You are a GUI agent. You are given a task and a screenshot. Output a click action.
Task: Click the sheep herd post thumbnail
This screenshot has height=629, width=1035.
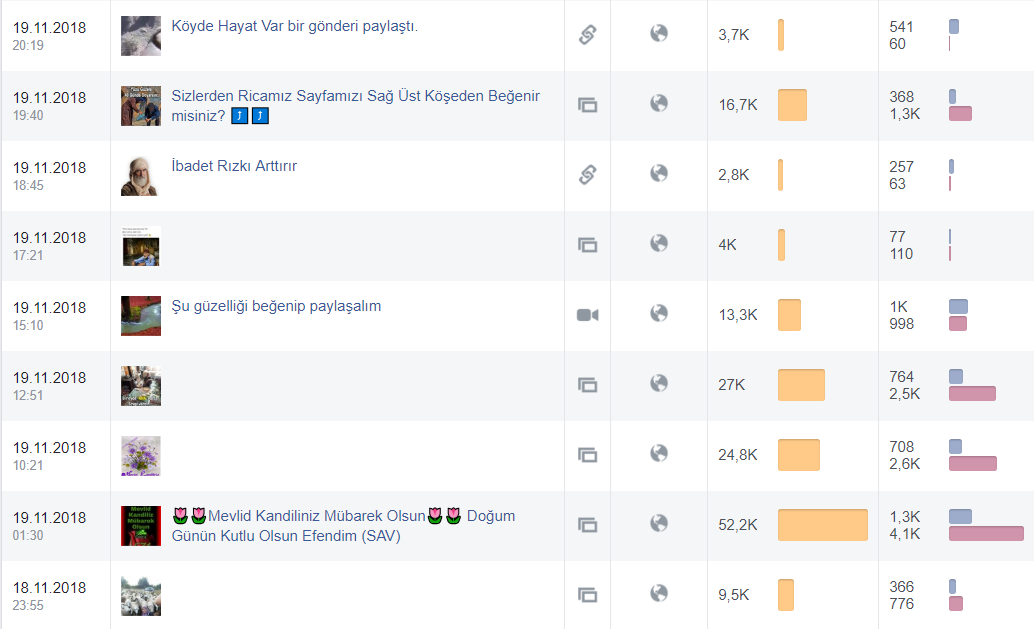point(141,596)
